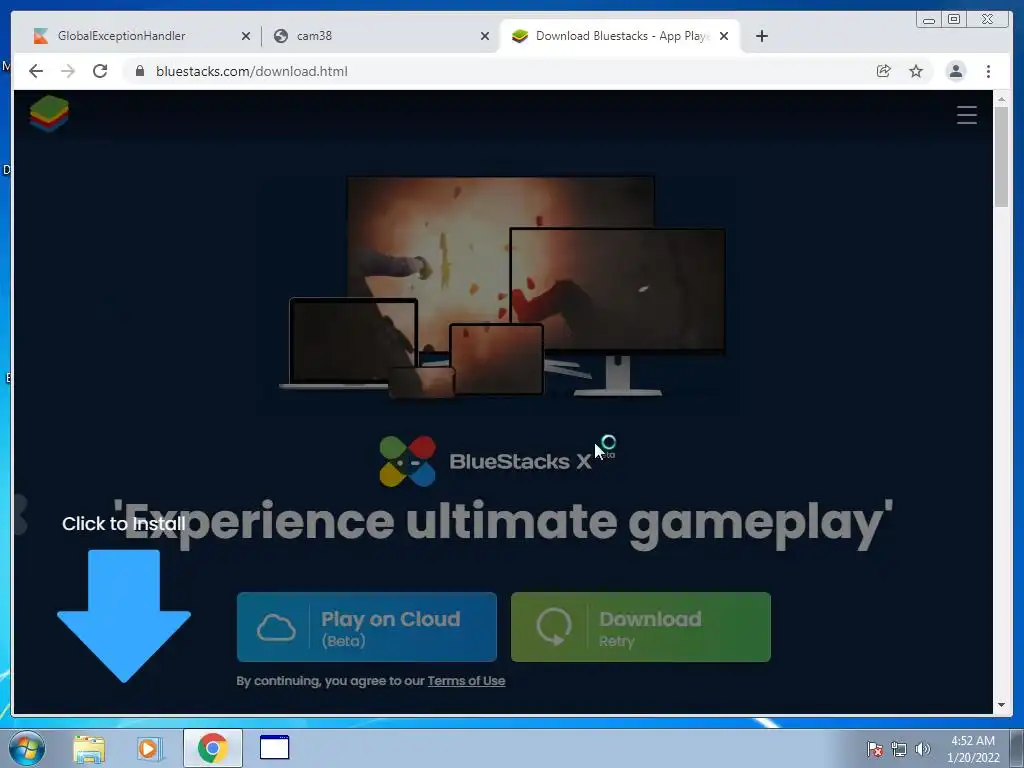The width and height of the screenshot is (1024, 768).
Task: Click the BlueStacks logo in page header
Action: click(49, 114)
